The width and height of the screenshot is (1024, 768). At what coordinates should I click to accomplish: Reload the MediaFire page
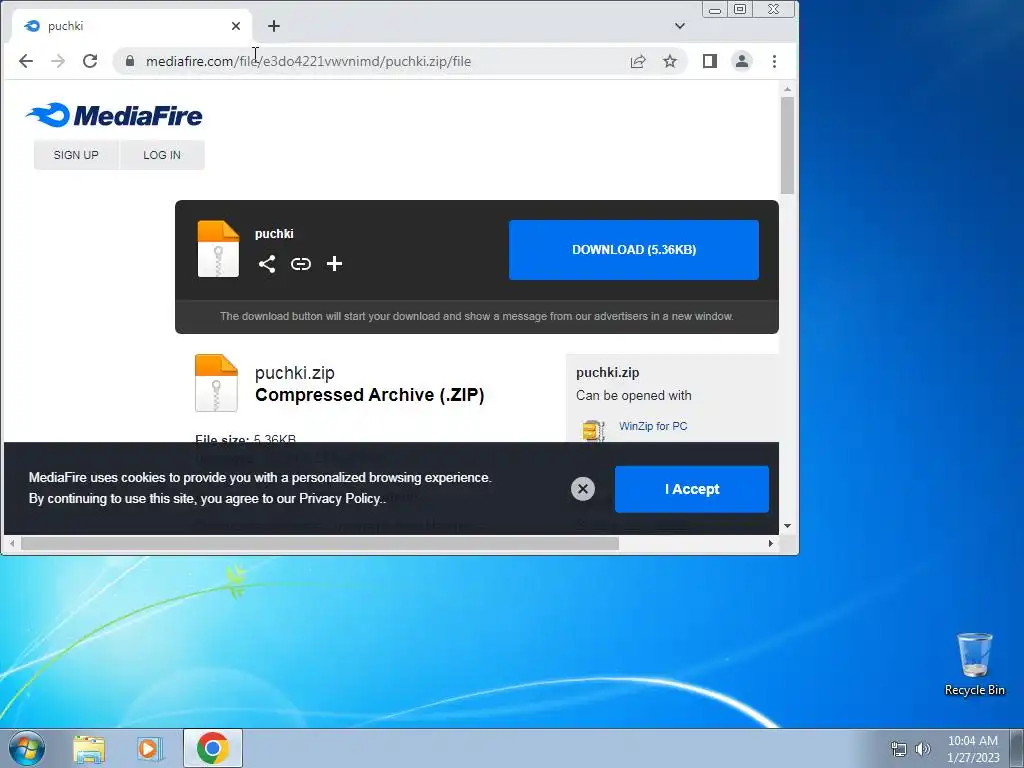pos(90,61)
